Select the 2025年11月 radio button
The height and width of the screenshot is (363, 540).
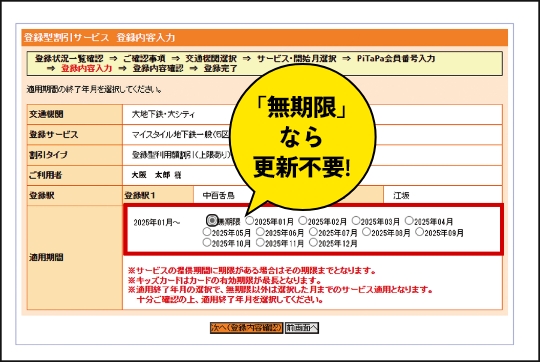[x=260, y=242]
